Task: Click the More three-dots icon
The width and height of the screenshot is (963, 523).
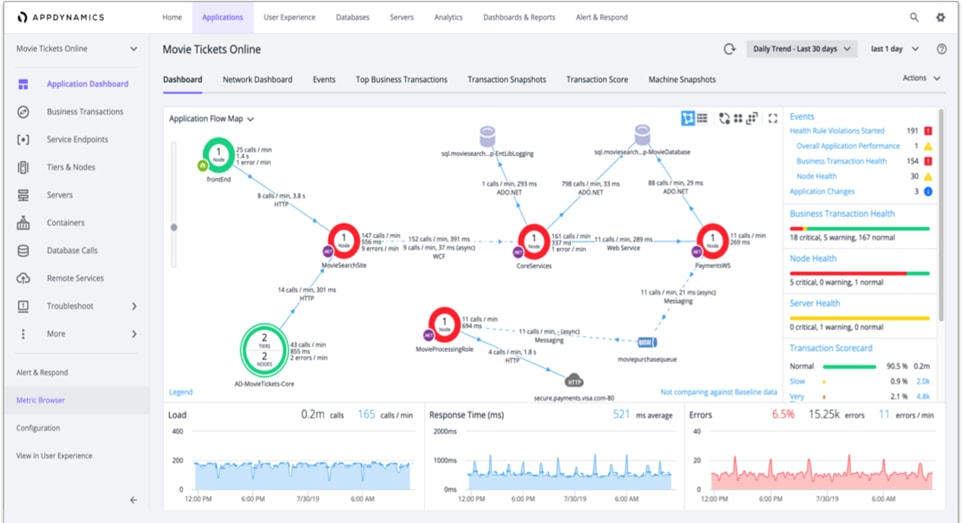Action: 23,334
